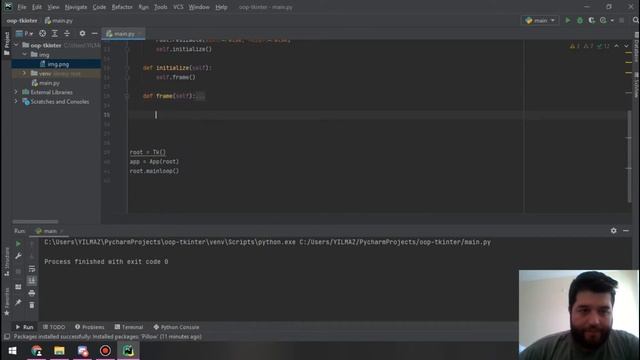
Task: Open the Problems tool window
Action: [90, 327]
